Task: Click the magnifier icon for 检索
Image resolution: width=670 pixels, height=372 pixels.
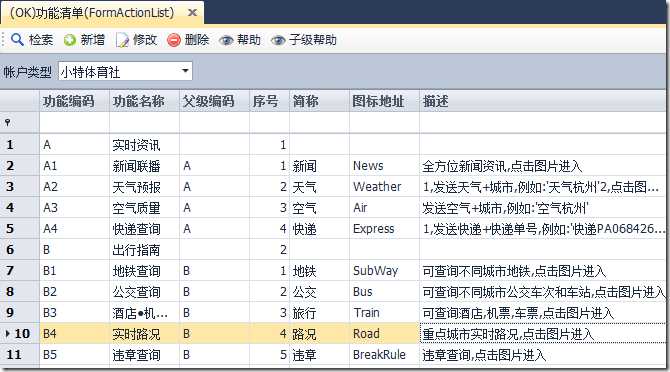Action: pos(17,39)
